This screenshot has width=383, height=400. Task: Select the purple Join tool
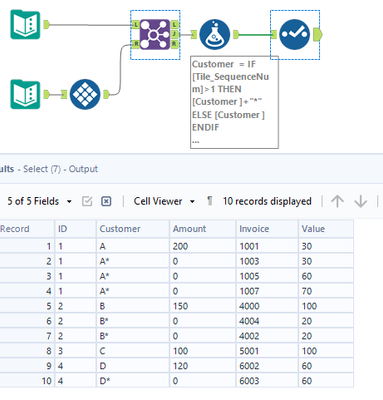[155, 34]
